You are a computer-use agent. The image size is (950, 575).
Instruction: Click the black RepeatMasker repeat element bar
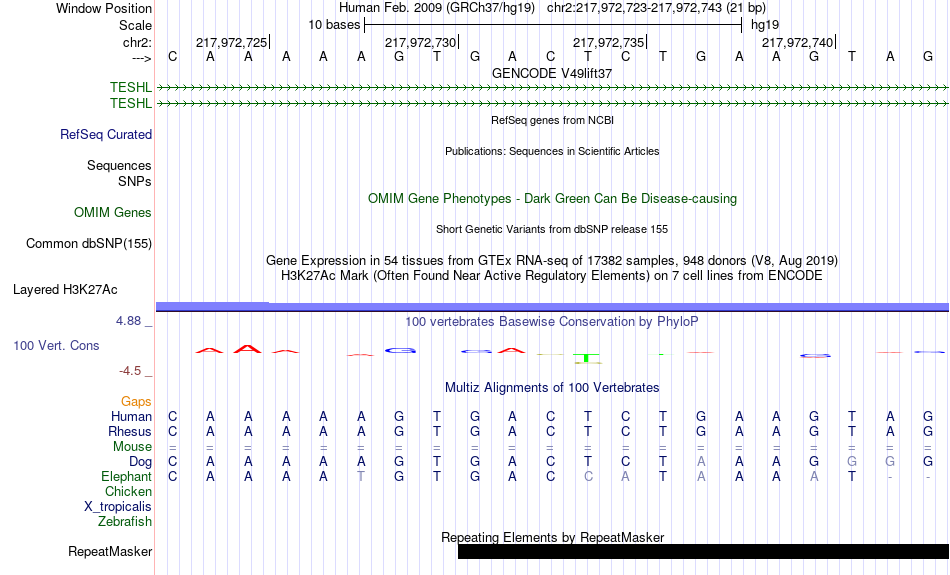click(703, 551)
